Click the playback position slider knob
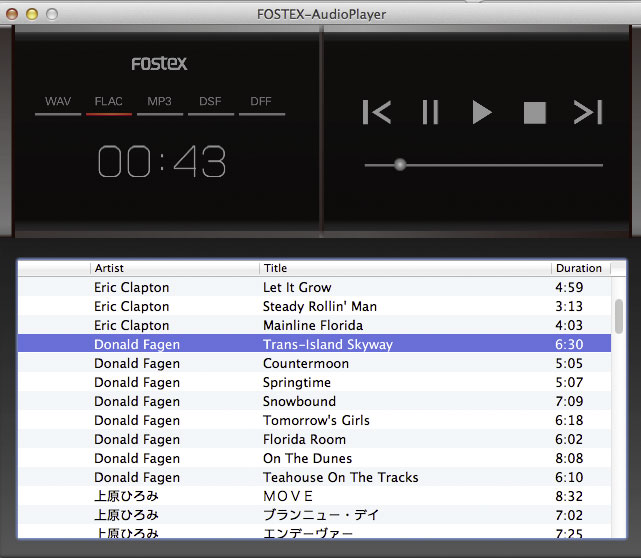 [x=400, y=165]
